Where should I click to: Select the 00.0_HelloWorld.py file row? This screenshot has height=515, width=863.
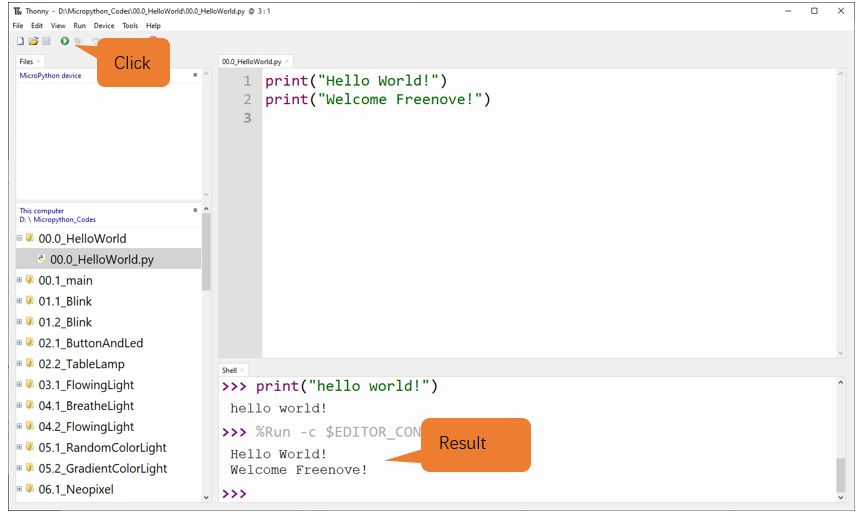pyautogui.click(x=108, y=259)
